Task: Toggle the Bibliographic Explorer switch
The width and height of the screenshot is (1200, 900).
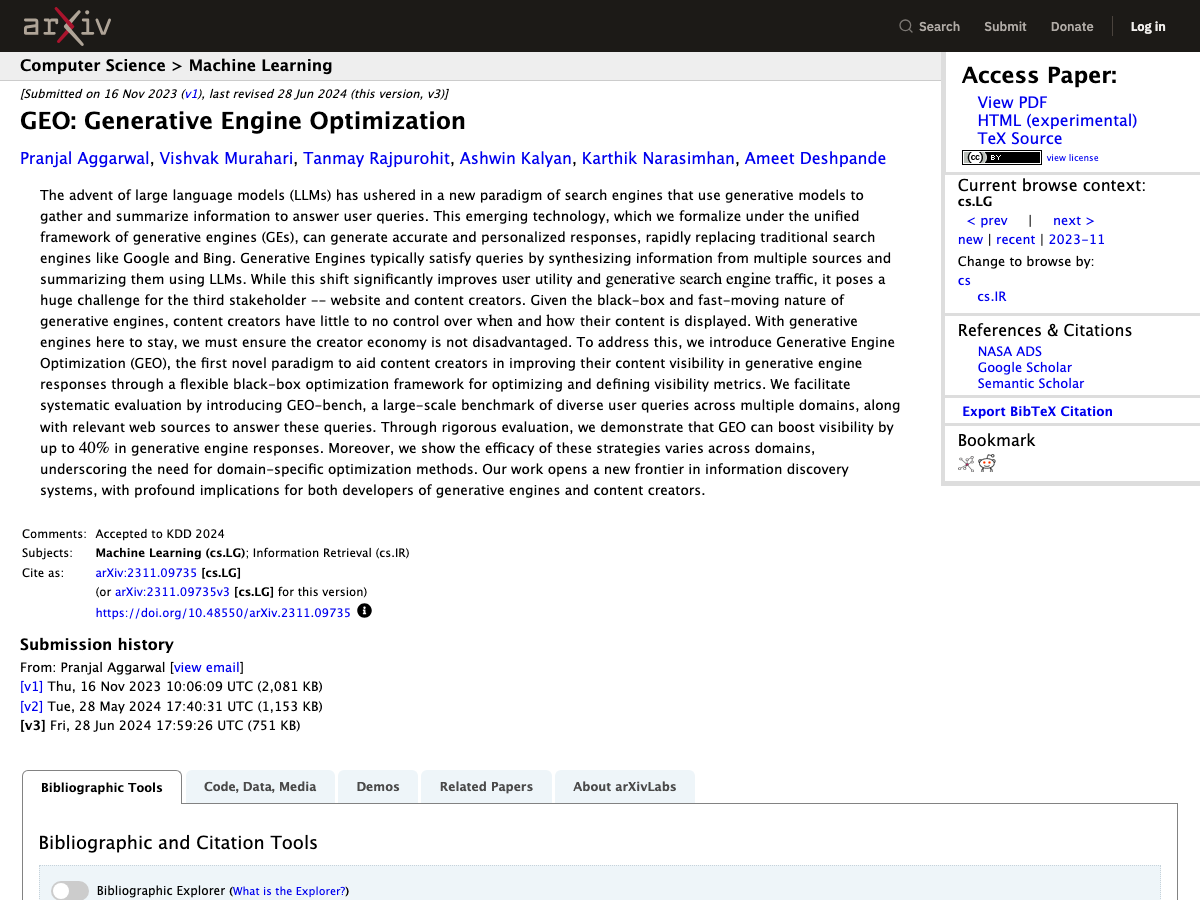Action: 70,890
